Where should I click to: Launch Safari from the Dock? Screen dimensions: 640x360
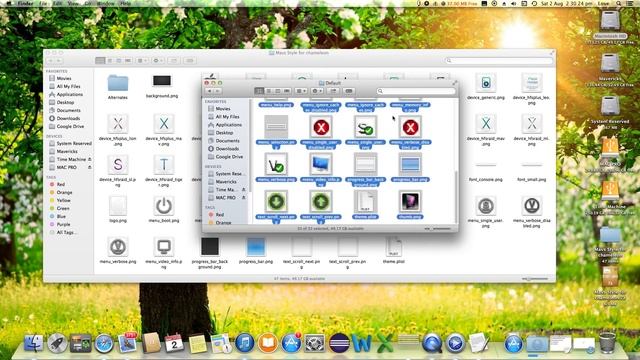[x=104, y=343]
